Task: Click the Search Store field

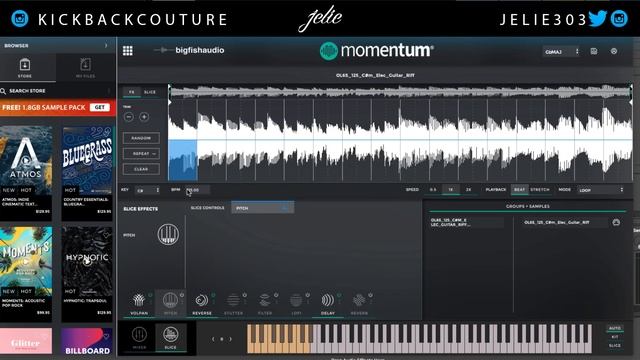Action: pyautogui.click(x=56, y=91)
